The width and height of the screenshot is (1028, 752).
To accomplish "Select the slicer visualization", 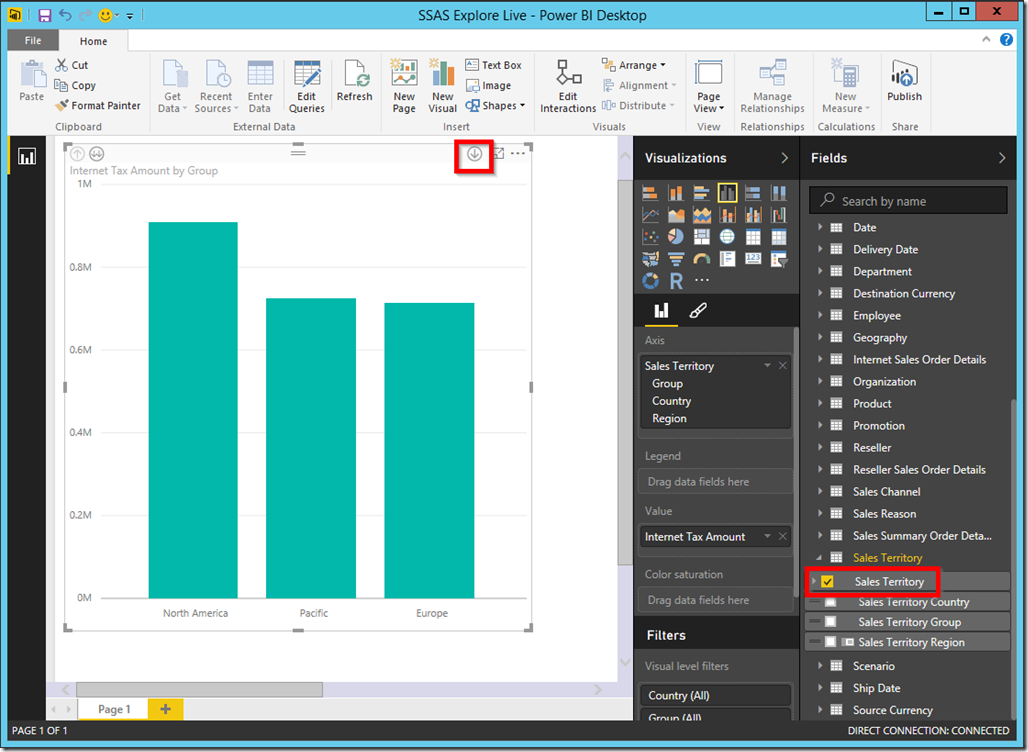I will pyautogui.click(x=778, y=259).
